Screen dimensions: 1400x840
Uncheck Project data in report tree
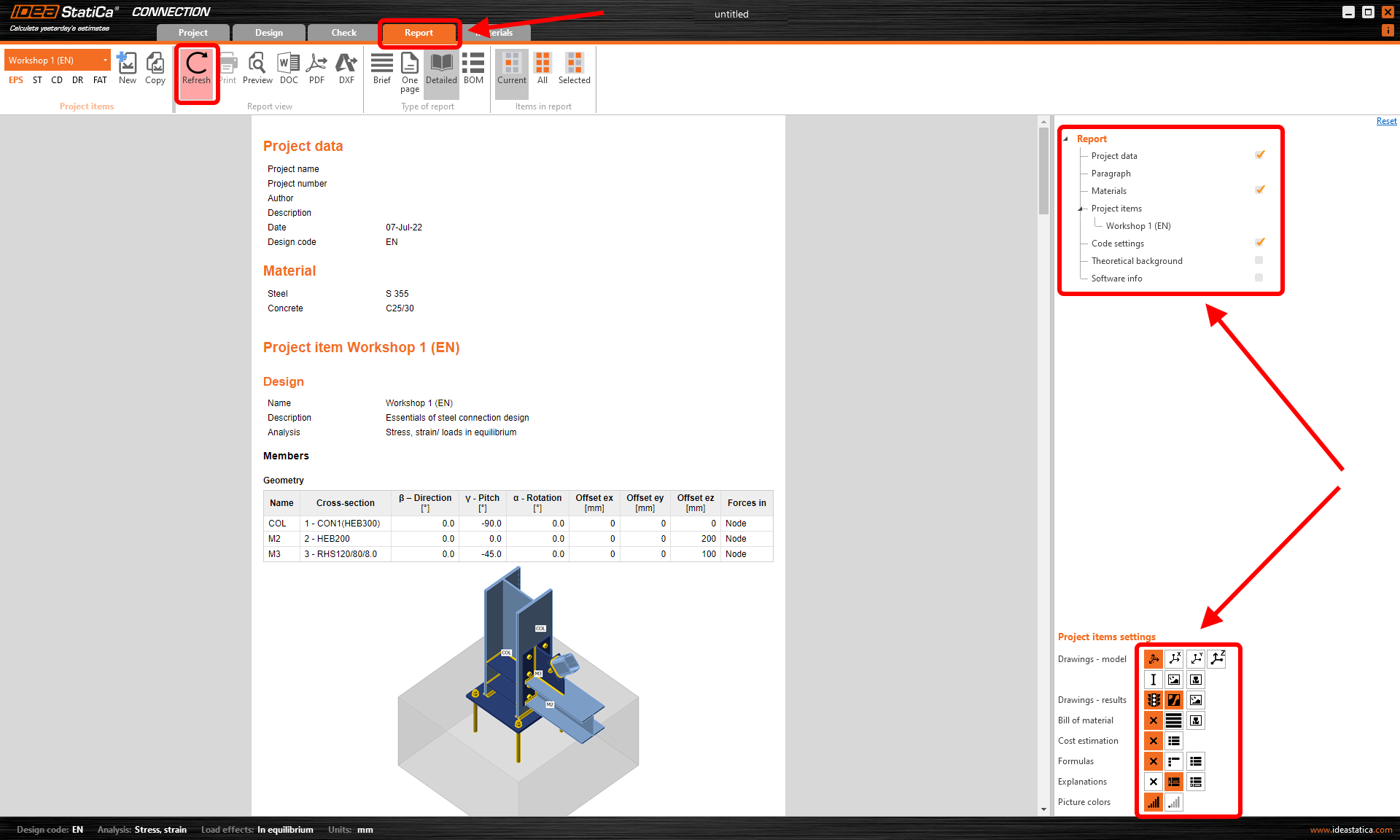coord(1259,155)
